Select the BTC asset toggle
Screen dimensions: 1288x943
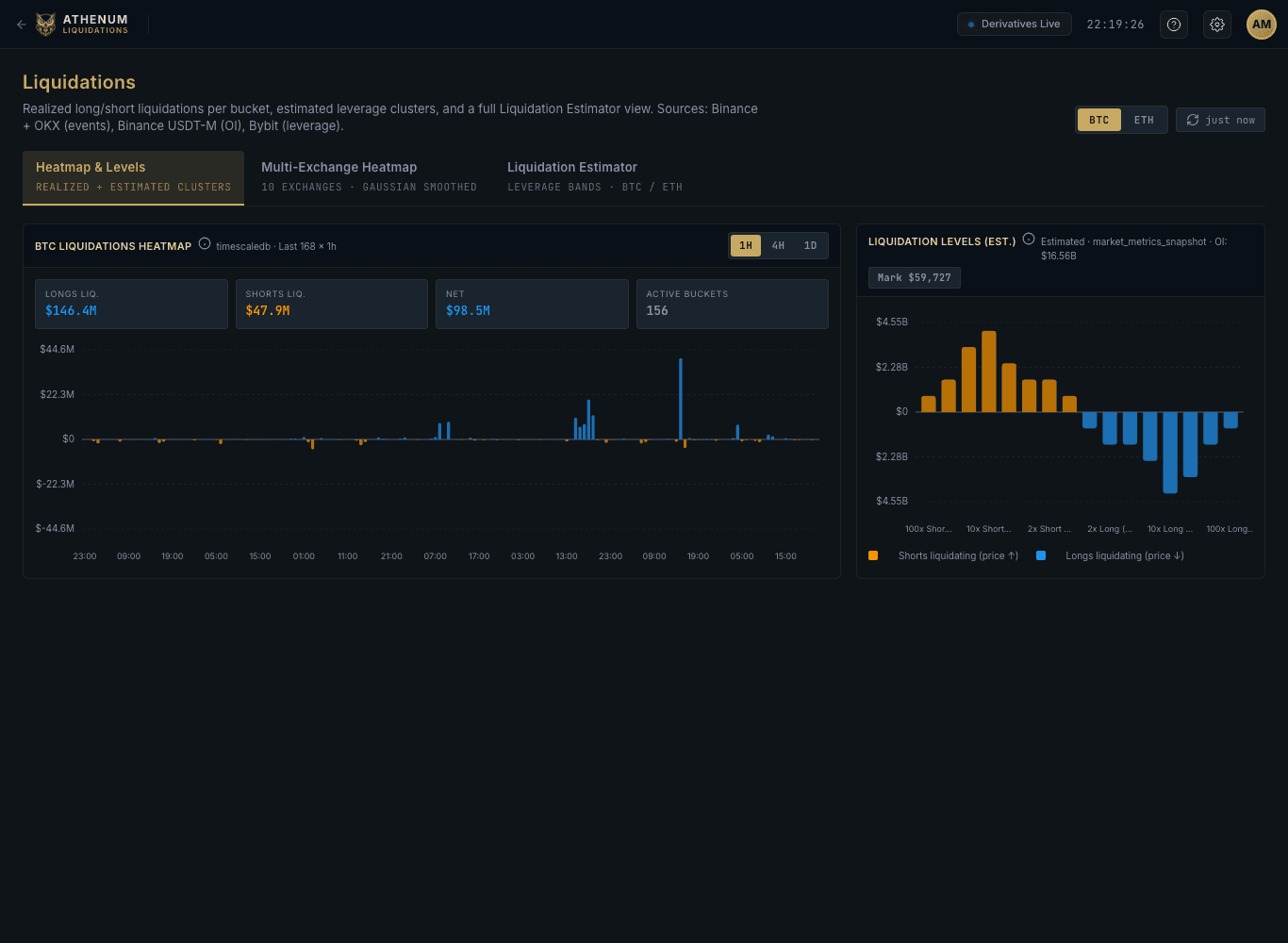click(x=1099, y=120)
